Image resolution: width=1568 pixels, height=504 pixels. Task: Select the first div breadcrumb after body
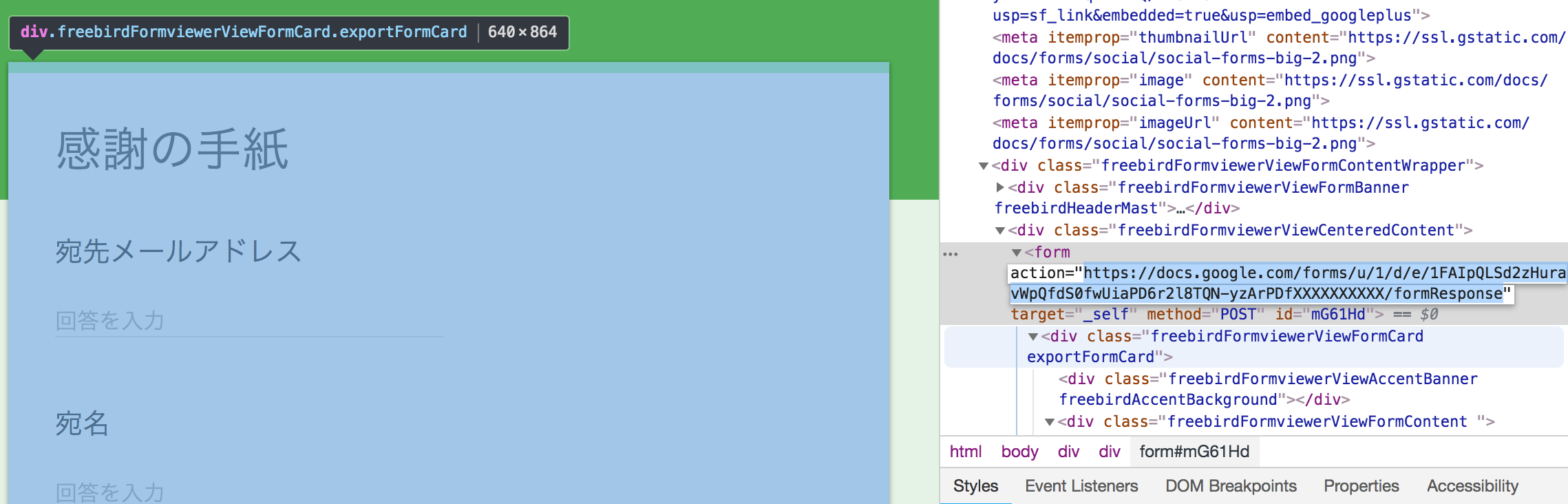point(1068,452)
